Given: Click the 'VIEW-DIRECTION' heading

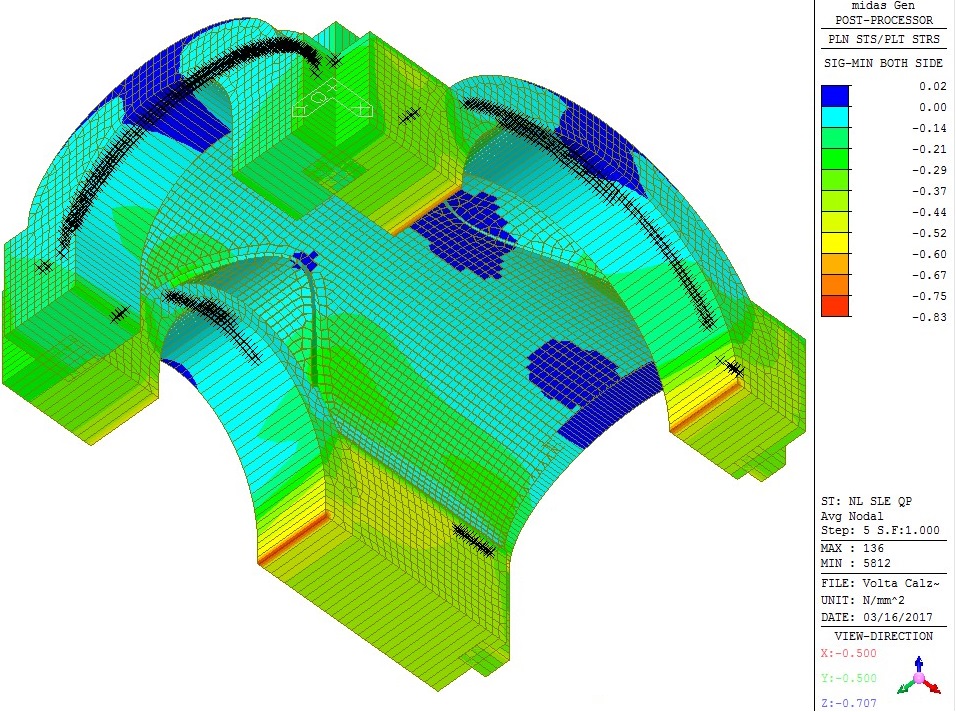Looking at the screenshot, I should 883,636.
